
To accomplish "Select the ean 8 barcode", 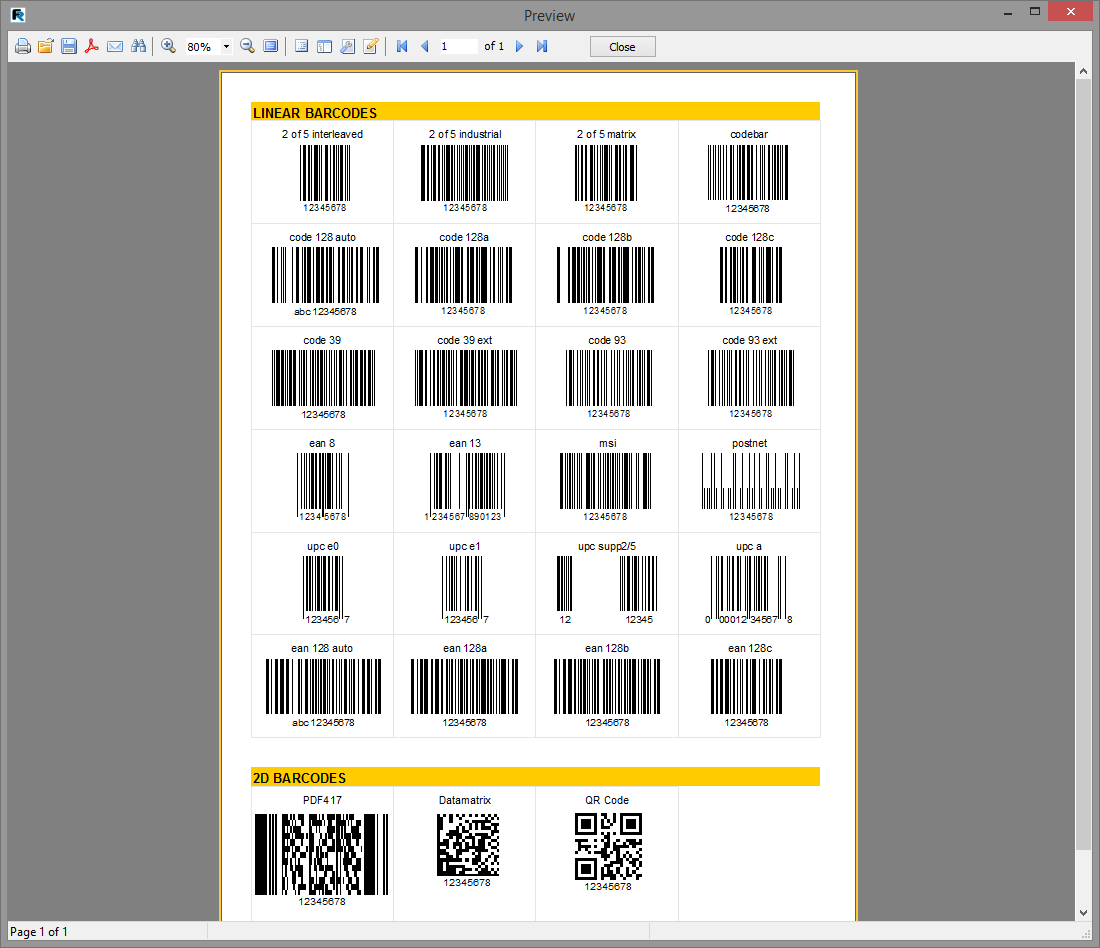I will [x=323, y=485].
